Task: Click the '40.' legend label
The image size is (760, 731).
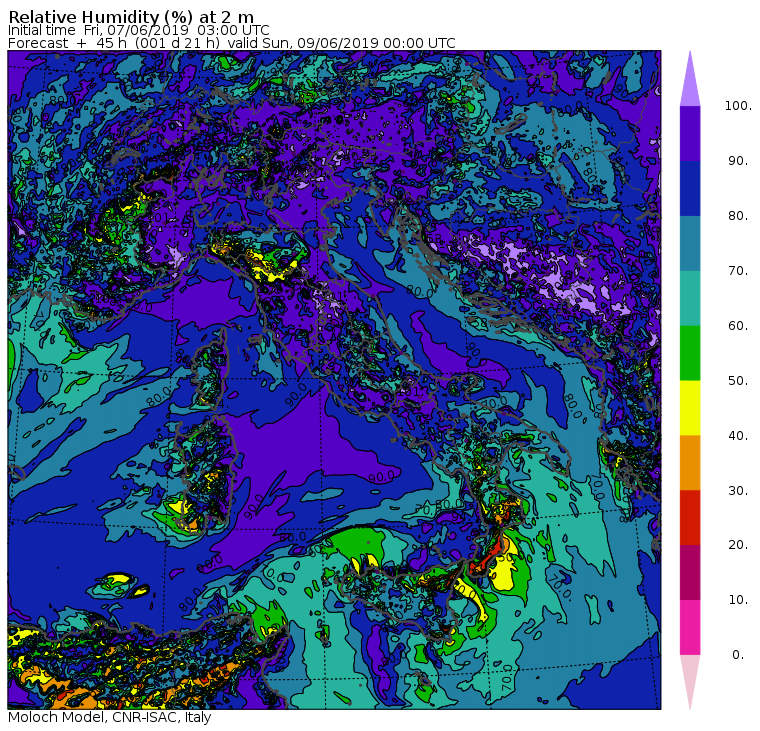Action: point(738,435)
